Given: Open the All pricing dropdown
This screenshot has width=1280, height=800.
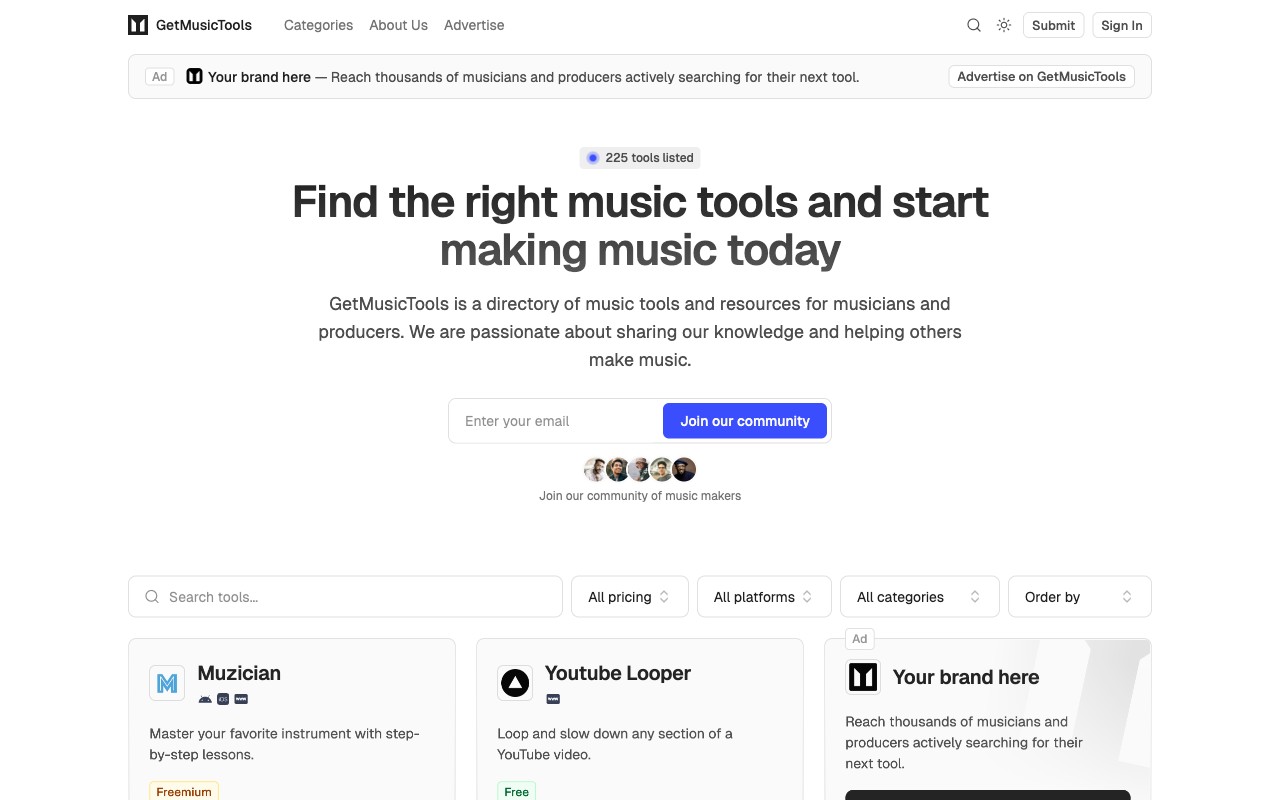Looking at the screenshot, I should (630, 596).
